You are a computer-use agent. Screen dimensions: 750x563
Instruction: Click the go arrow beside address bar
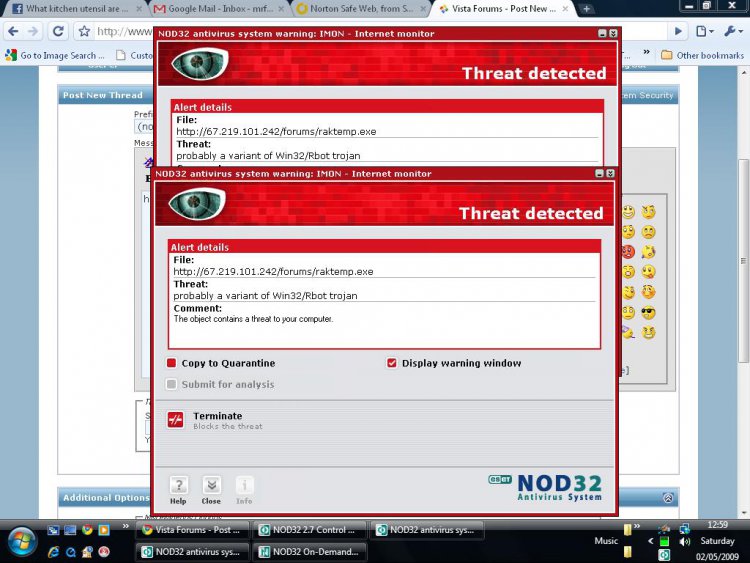tap(678, 32)
